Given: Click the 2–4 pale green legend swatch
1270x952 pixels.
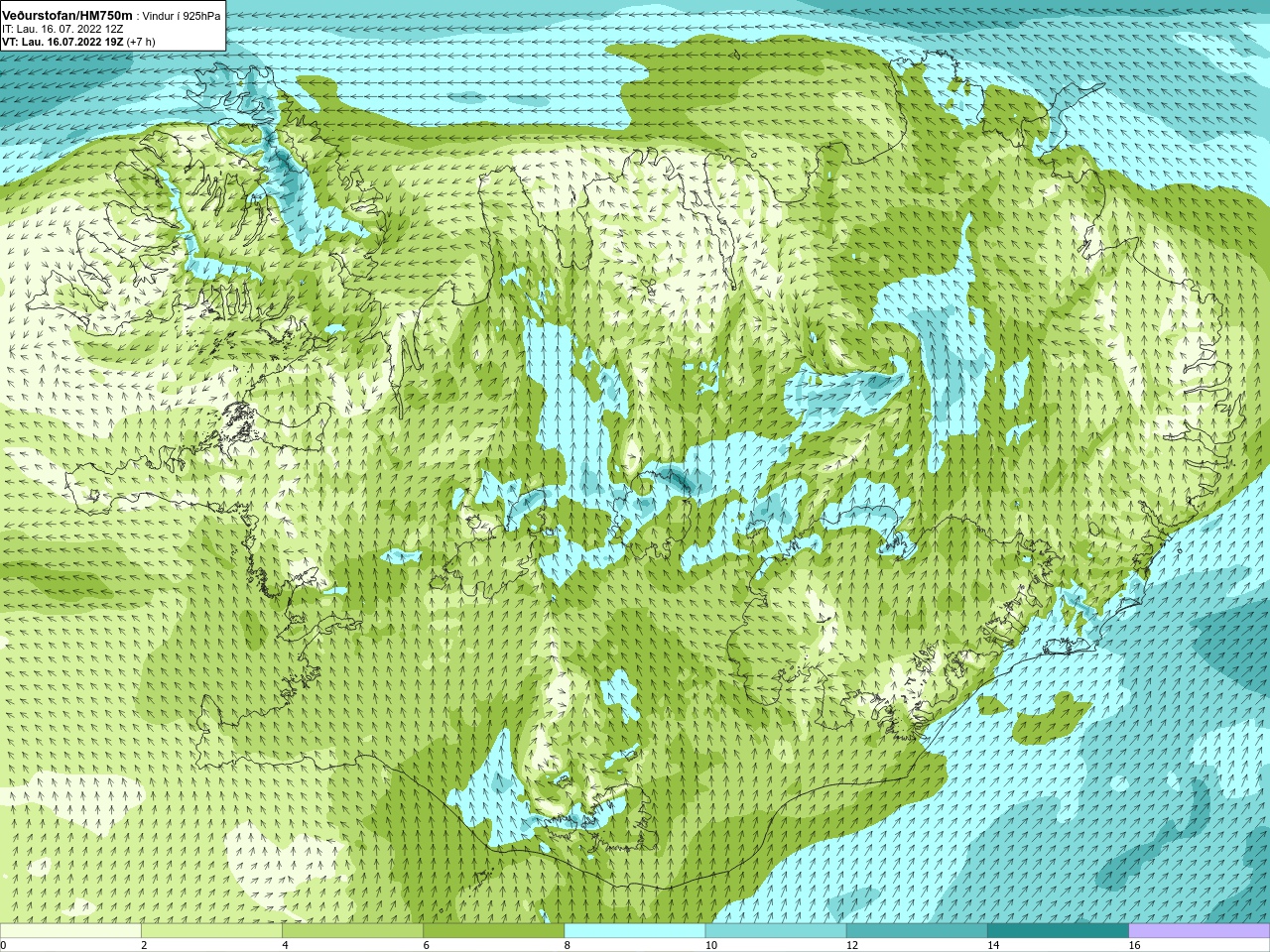Looking at the screenshot, I should 211,931.
